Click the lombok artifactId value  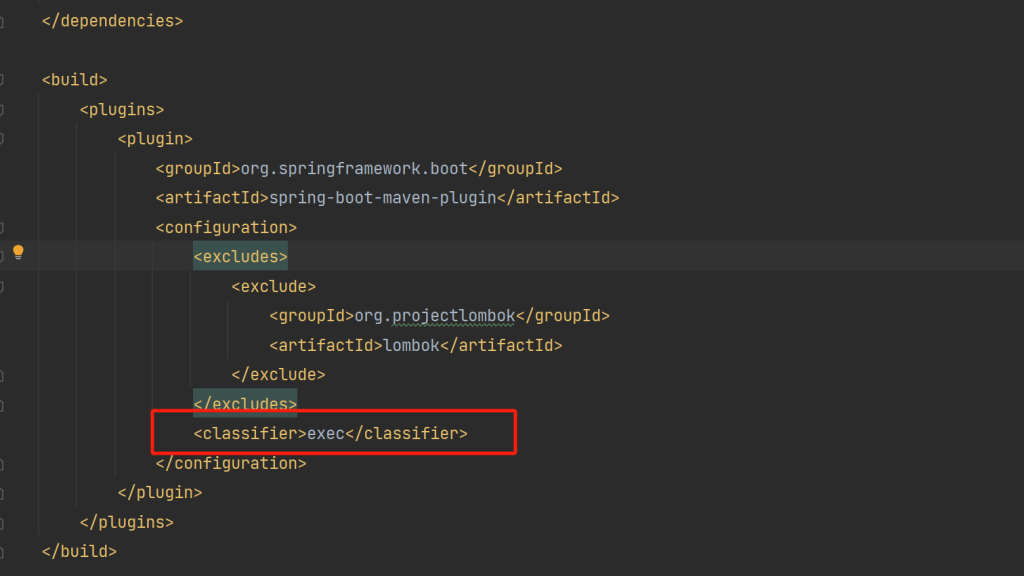(411, 346)
